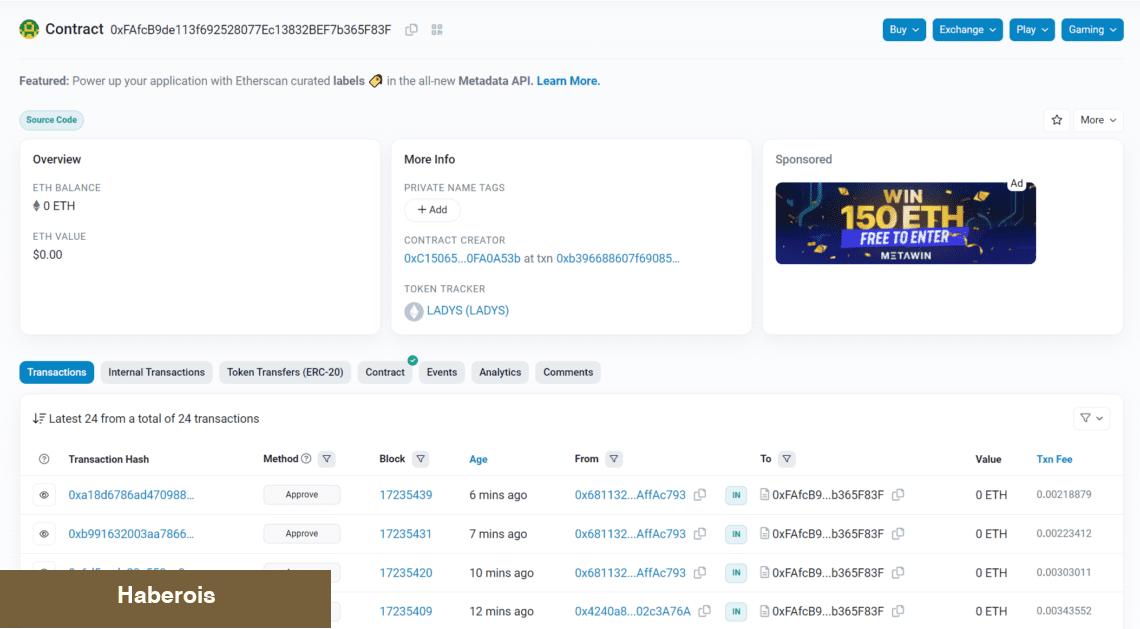
Task: Select the Transactions tab
Action: pyautogui.click(x=57, y=372)
